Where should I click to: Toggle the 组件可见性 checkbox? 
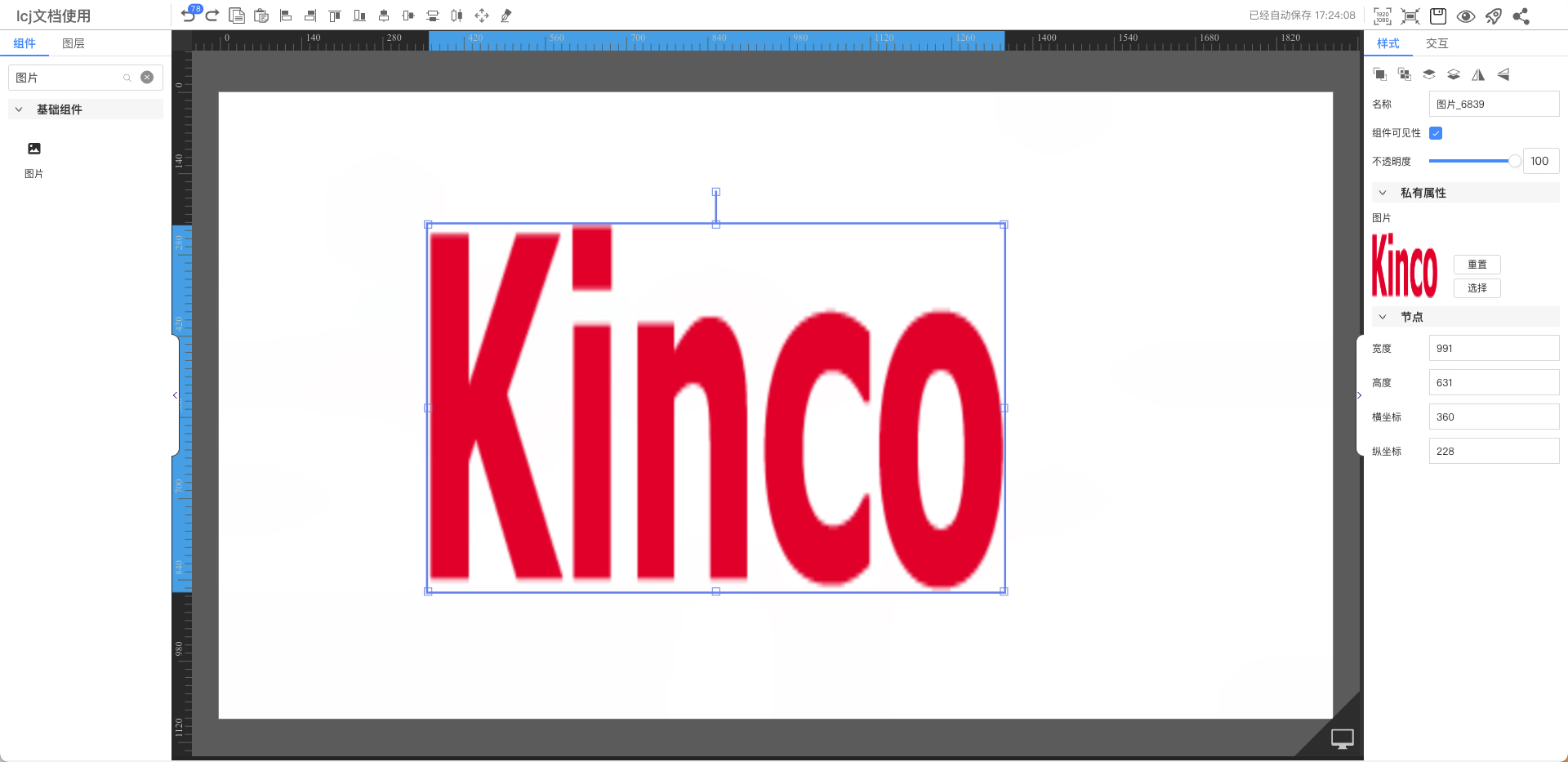click(1436, 133)
